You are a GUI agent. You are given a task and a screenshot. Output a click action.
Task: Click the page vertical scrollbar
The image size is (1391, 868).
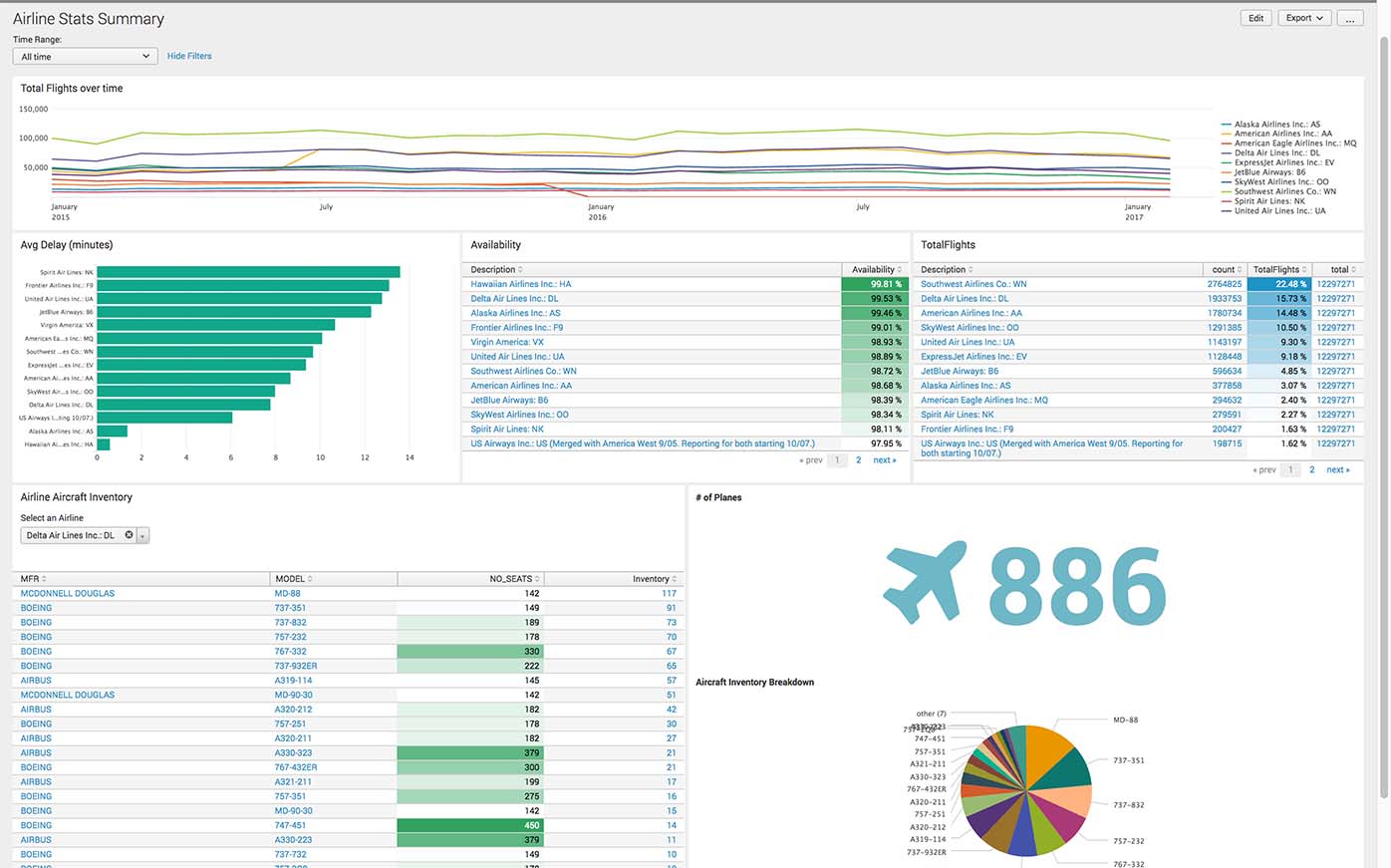(1384, 419)
